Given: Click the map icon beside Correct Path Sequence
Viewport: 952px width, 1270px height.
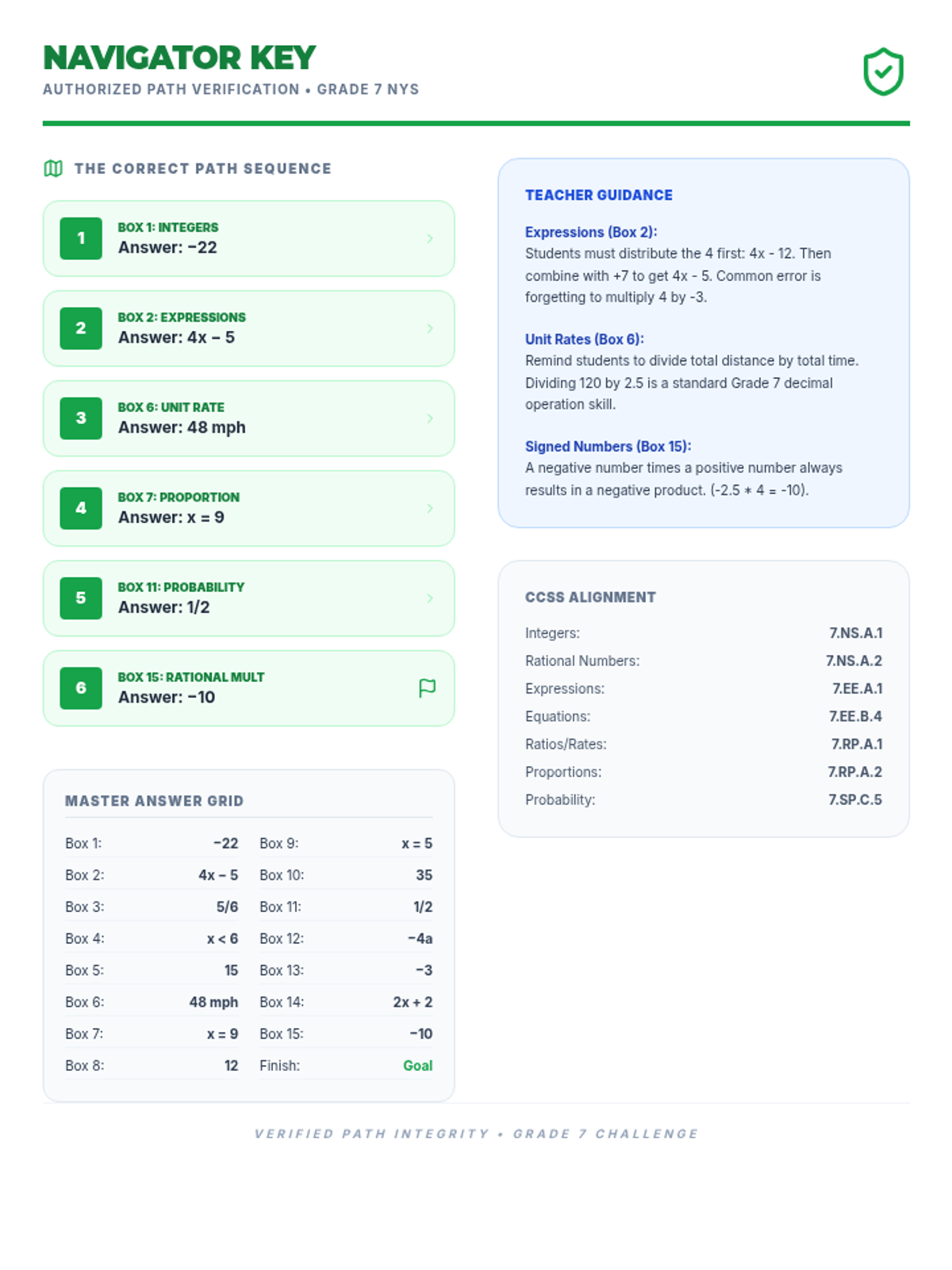Looking at the screenshot, I should (53, 168).
